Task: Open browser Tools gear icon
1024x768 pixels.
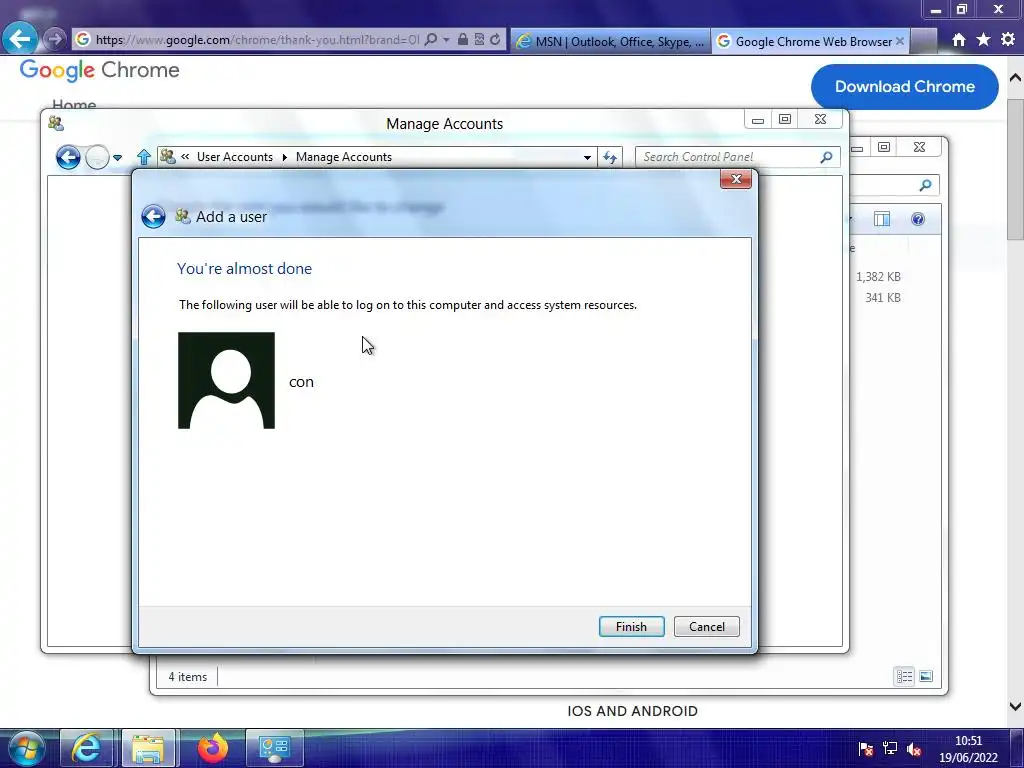Action: click(1008, 40)
